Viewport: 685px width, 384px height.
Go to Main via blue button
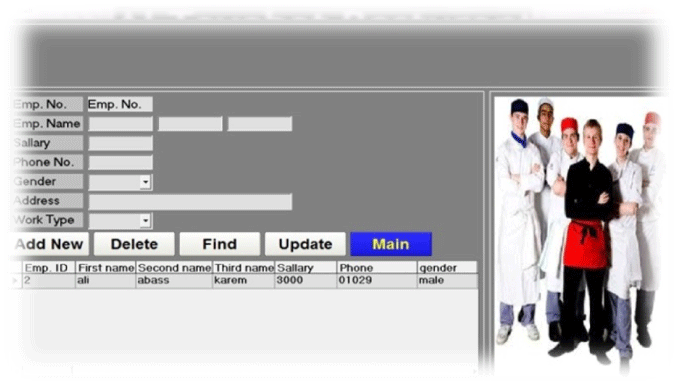tap(391, 244)
